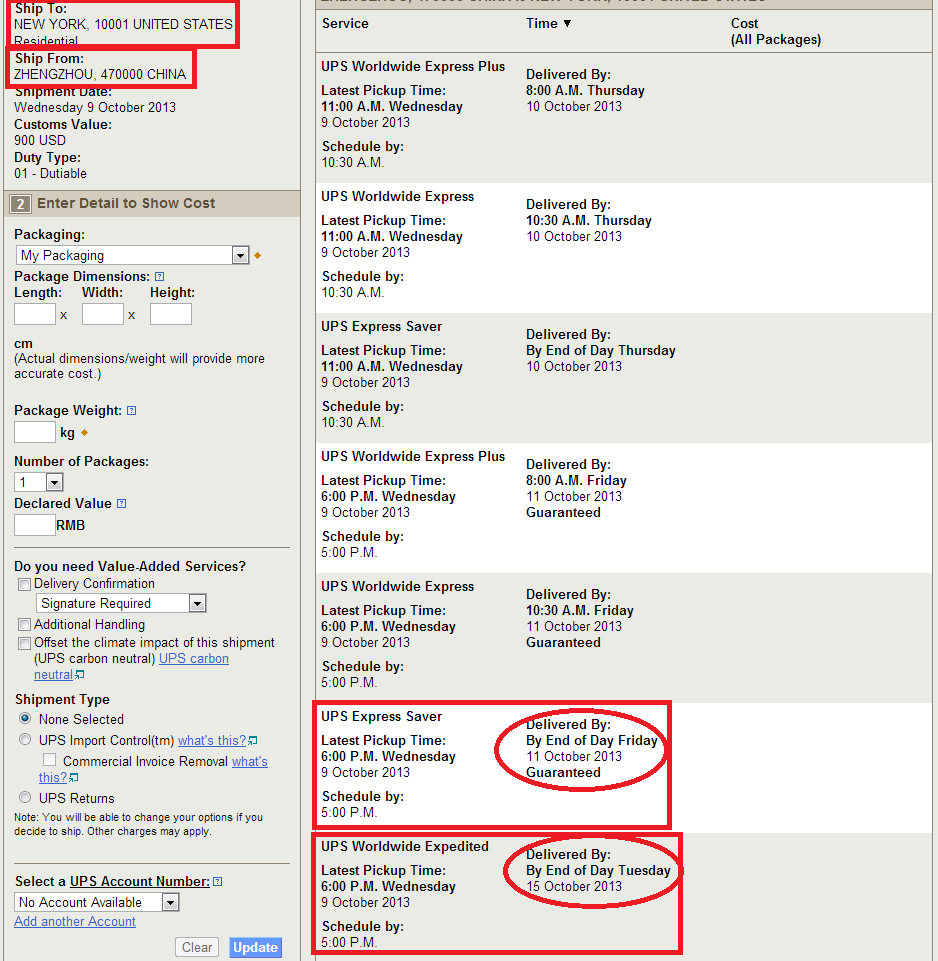Click the Clear button

[197, 948]
